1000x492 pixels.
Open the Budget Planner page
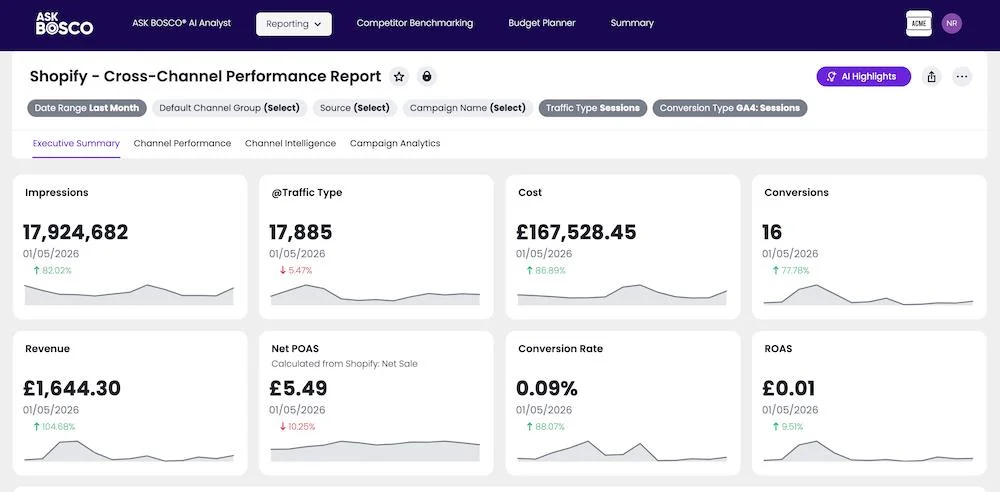(x=542, y=23)
